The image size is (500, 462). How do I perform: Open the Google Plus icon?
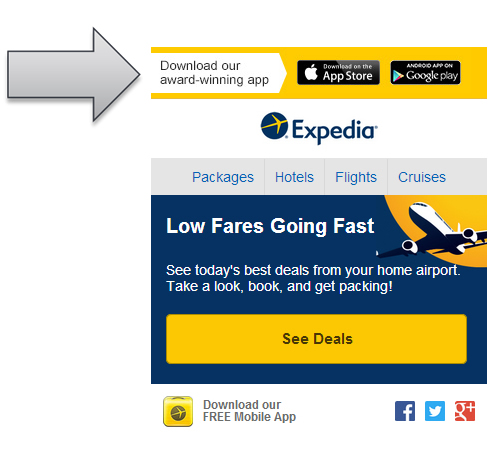point(465,411)
